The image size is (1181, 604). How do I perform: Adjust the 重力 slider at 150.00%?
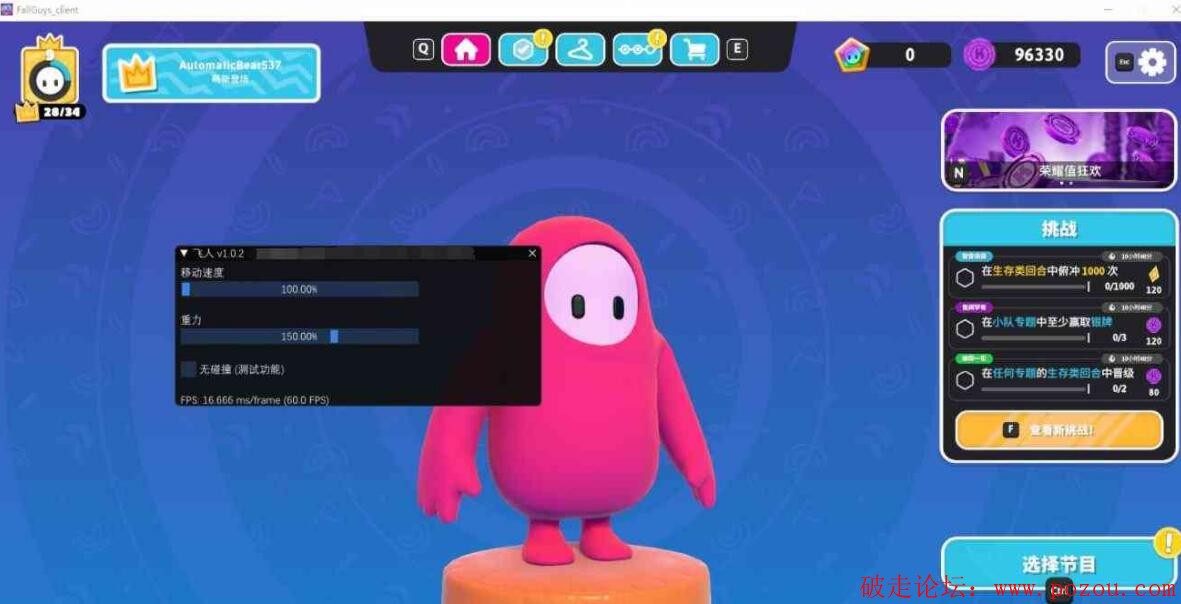300,337
